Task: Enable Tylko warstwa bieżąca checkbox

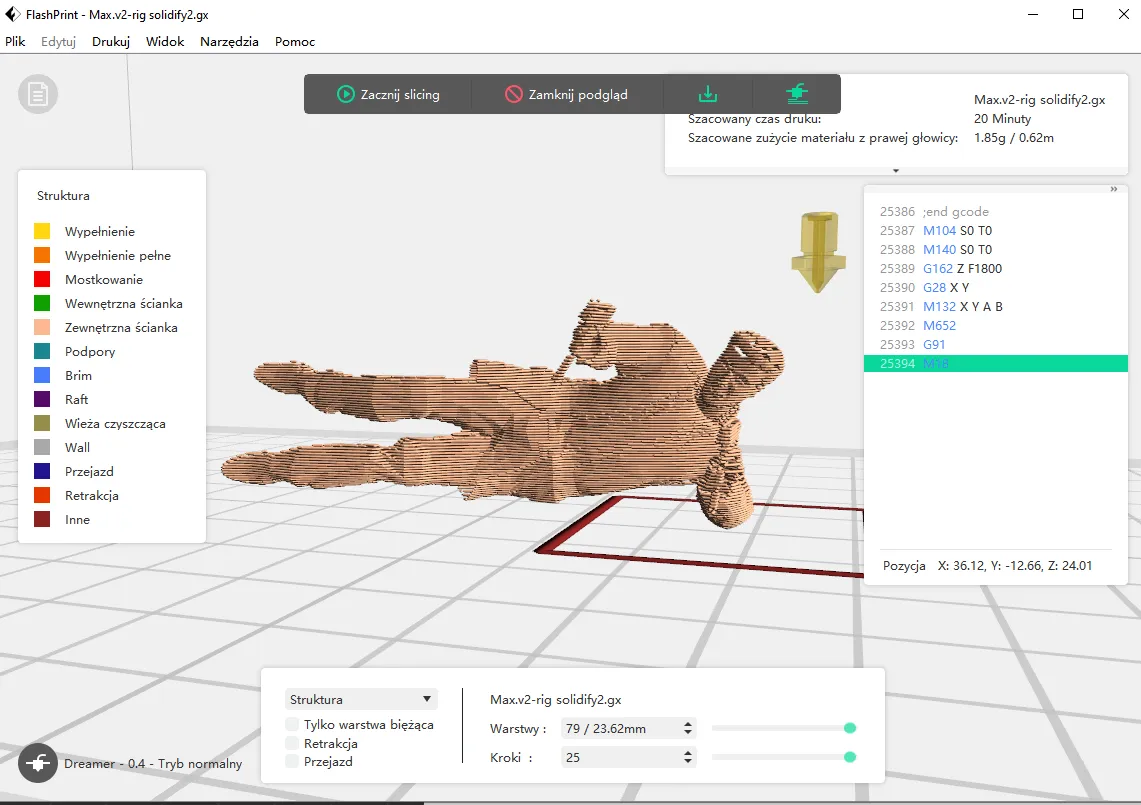Action: click(x=292, y=725)
